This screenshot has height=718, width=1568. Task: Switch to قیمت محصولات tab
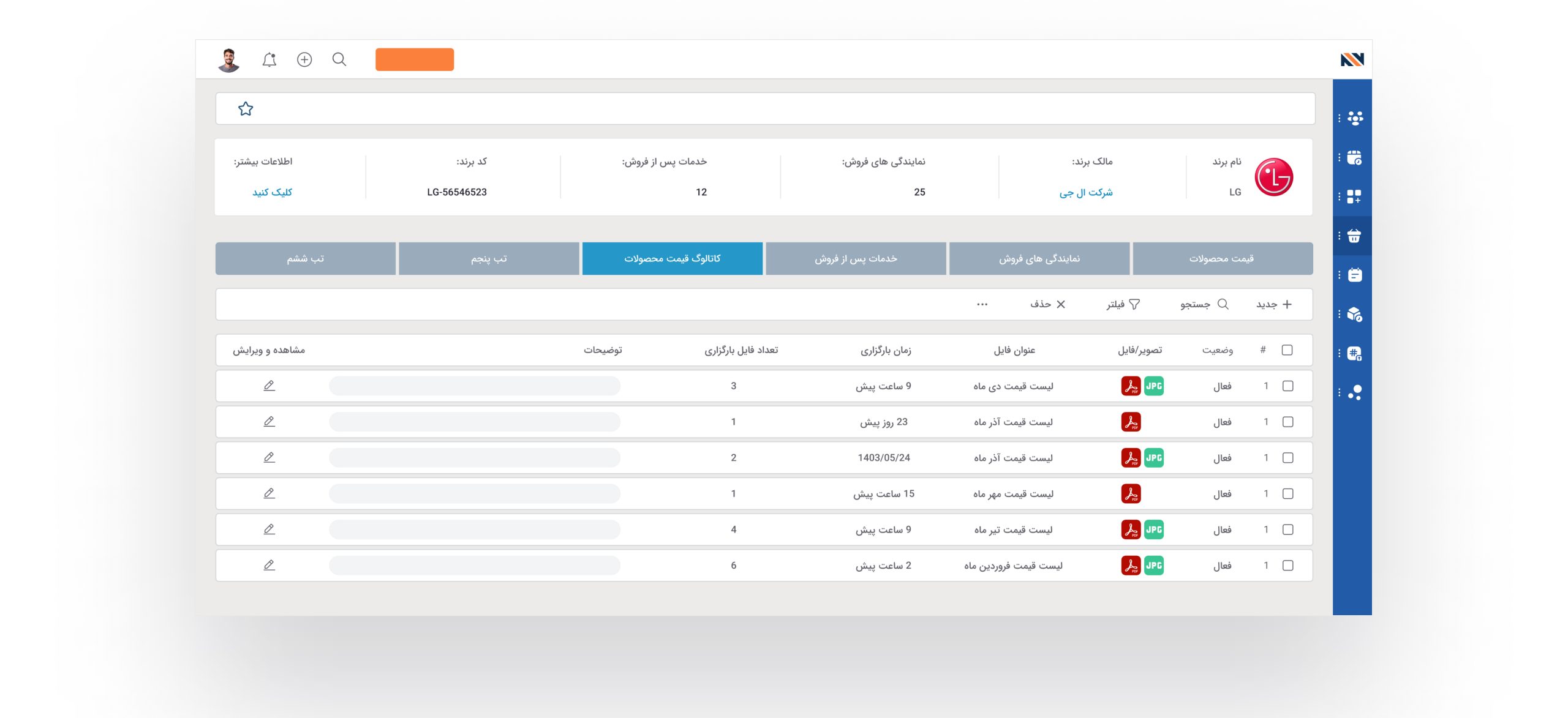tap(1222, 258)
